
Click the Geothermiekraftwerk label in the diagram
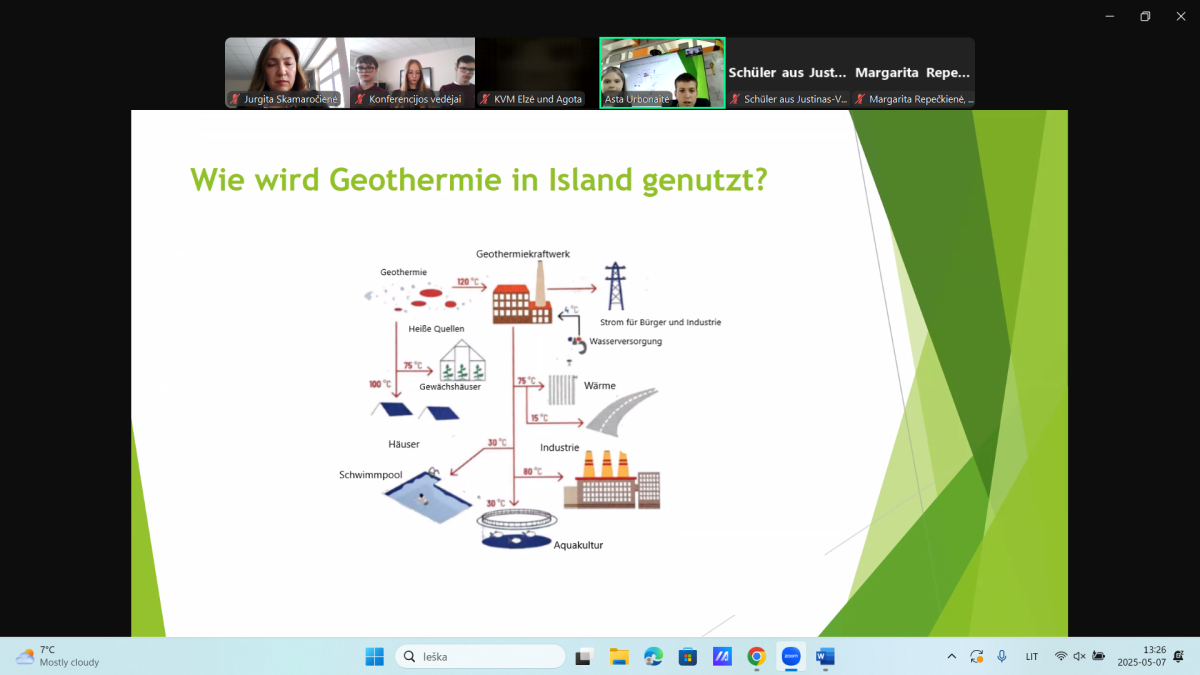point(523,255)
